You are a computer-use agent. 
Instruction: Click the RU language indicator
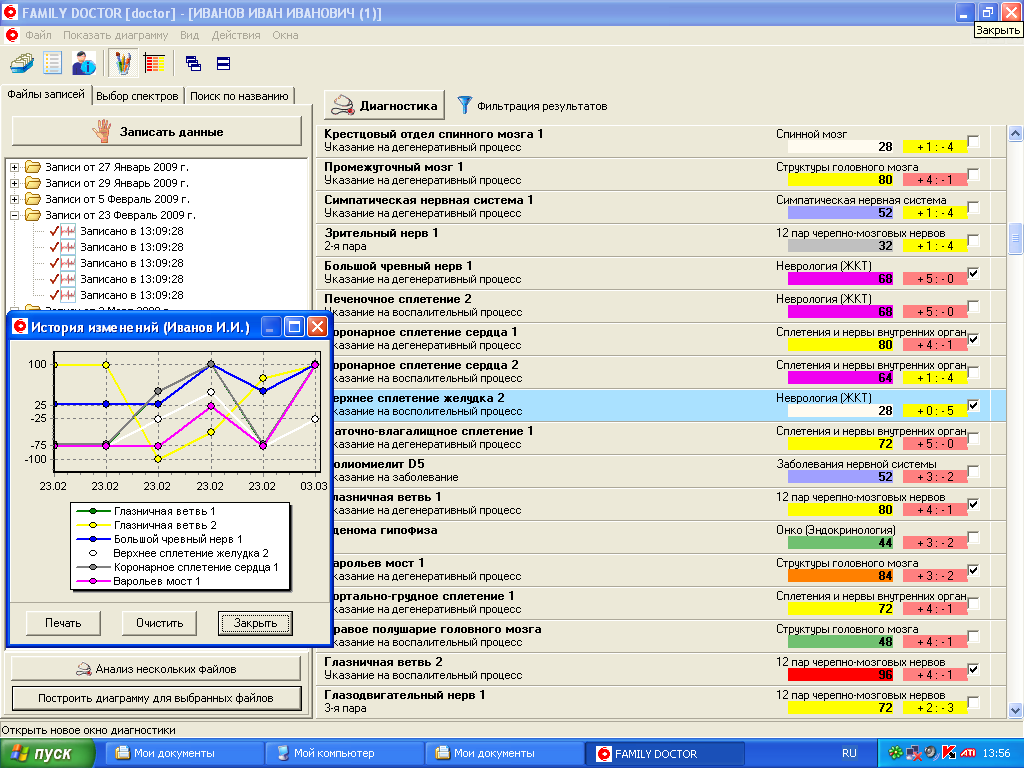[849, 753]
